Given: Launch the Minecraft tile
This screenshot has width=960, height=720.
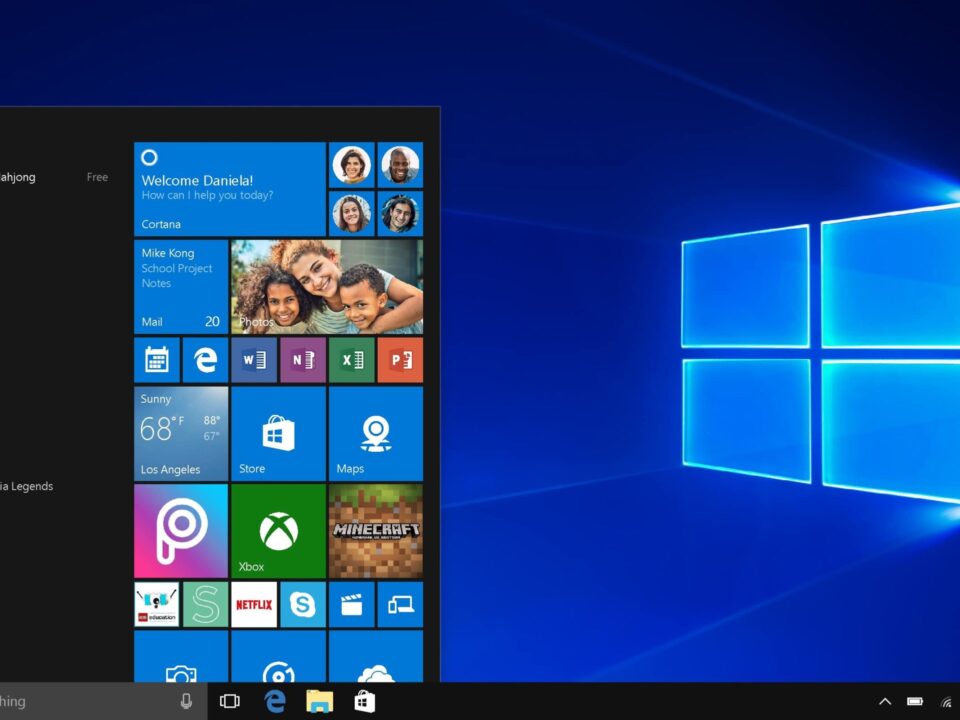Looking at the screenshot, I should click(x=376, y=530).
